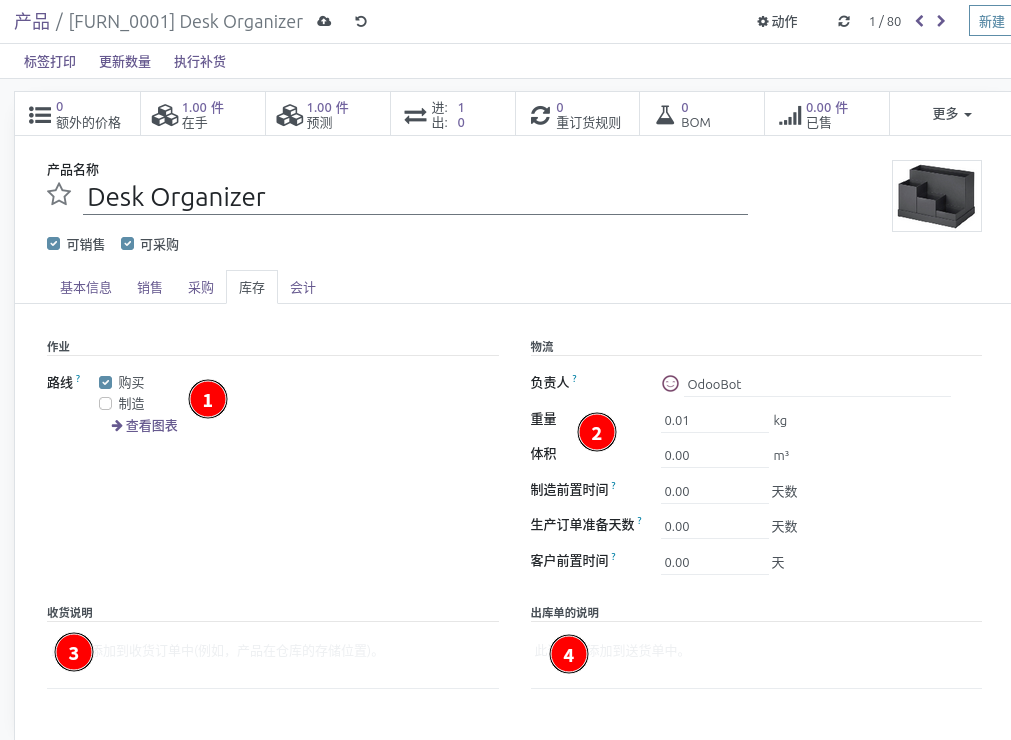Image resolution: width=1011 pixels, height=740 pixels.
Task: Click the product image thumbnail
Action: (936, 196)
